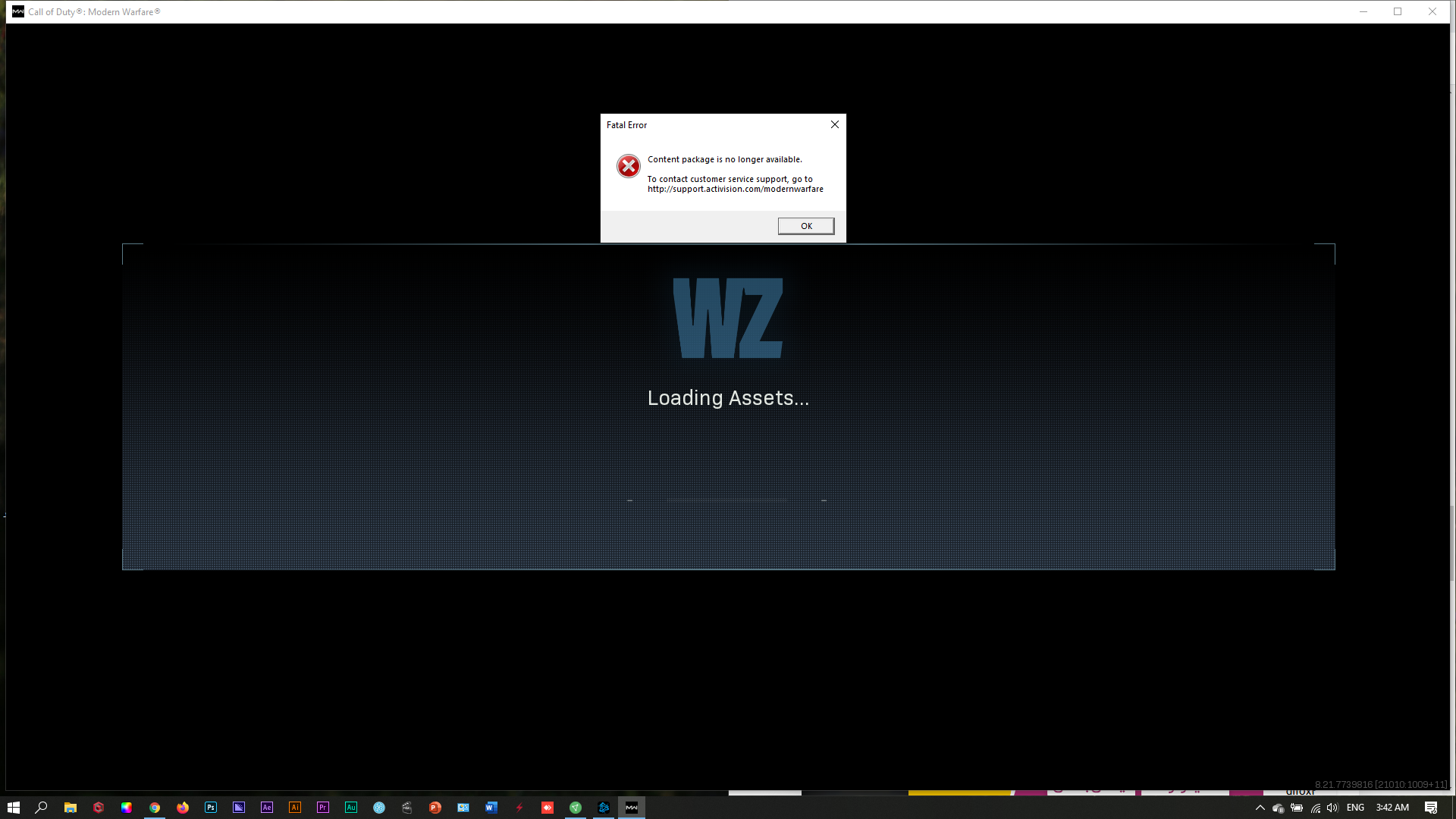
Task: Close the Fatal Error dialog with X
Action: pyautogui.click(x=834, y=124)
